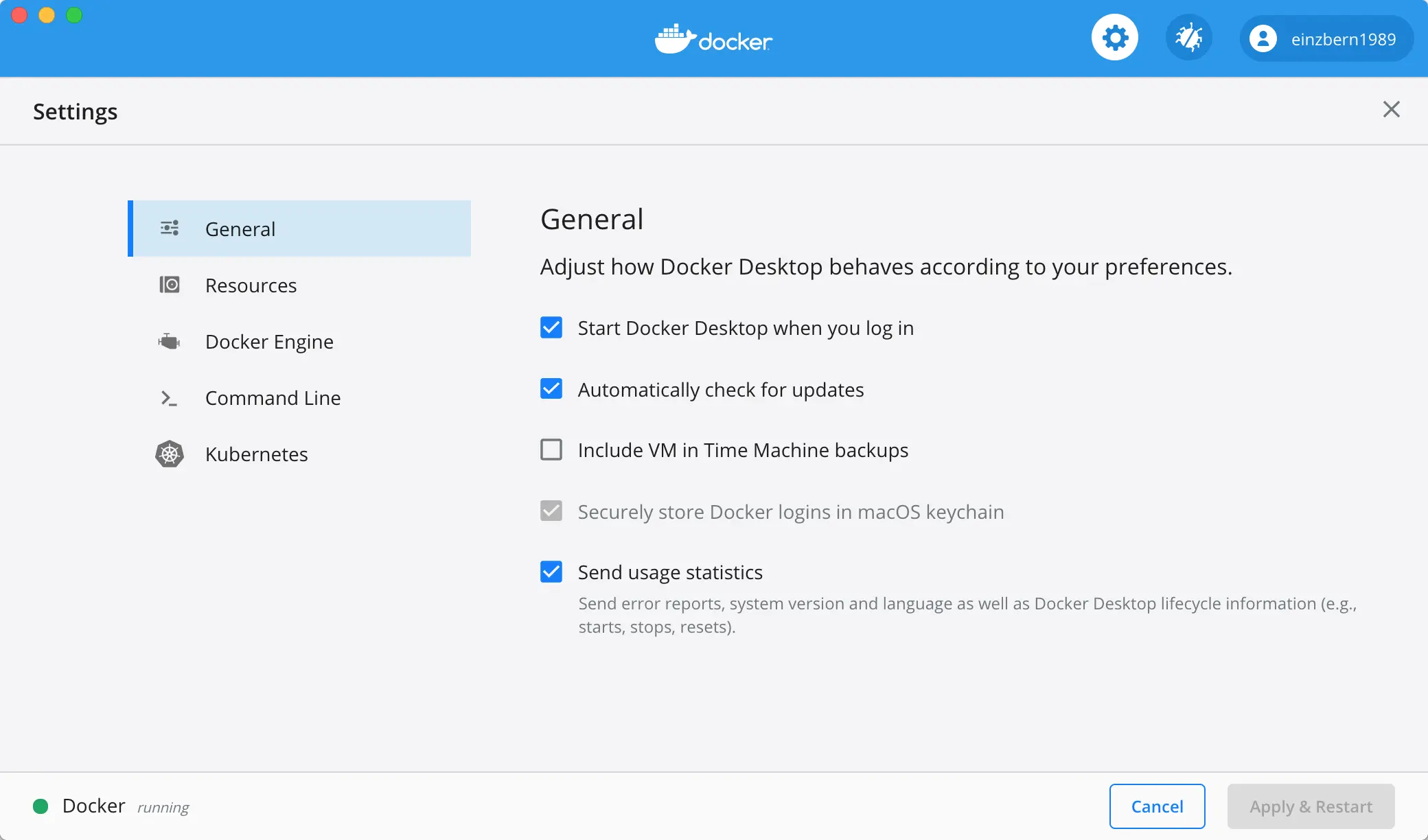1428x840 pixels.
Task: Open the Resources settings section
Action: pos(251,285)
